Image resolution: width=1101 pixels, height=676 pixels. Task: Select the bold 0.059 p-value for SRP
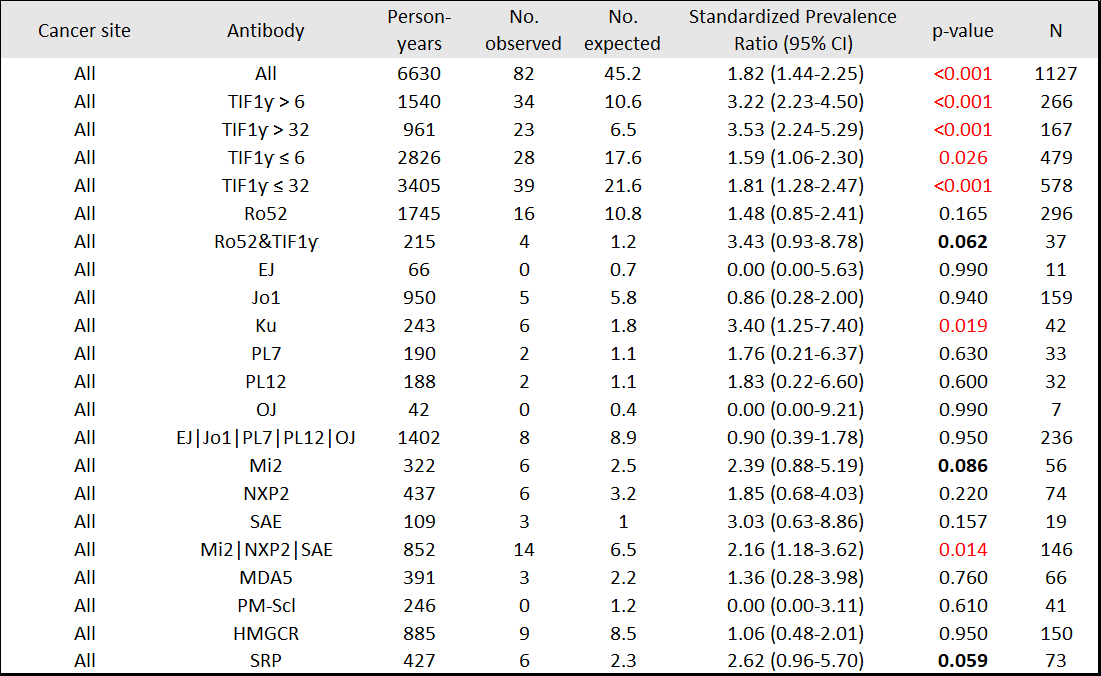click(x=962, y=662)
